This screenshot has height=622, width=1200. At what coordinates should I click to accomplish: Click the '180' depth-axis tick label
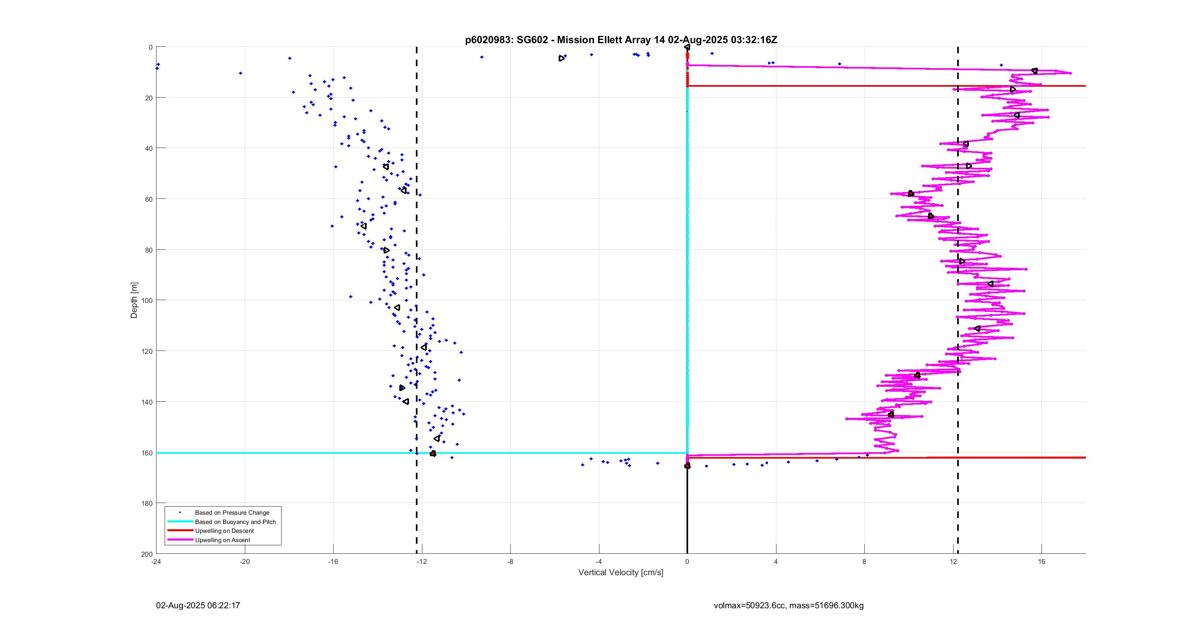coord(146,503)
